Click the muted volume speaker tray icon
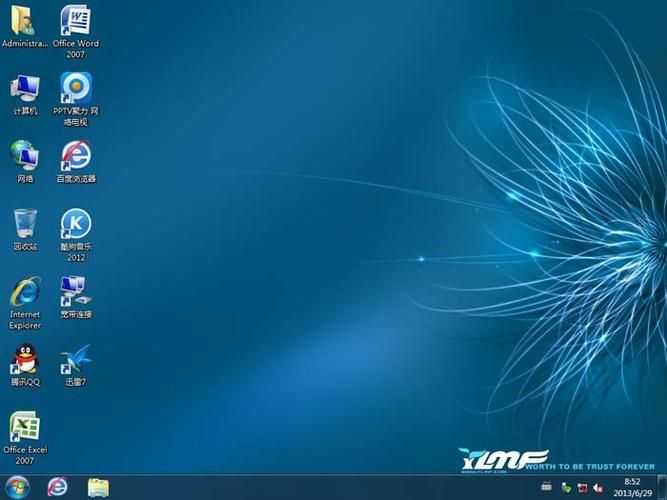667x500 pixels. pos(597,488)
